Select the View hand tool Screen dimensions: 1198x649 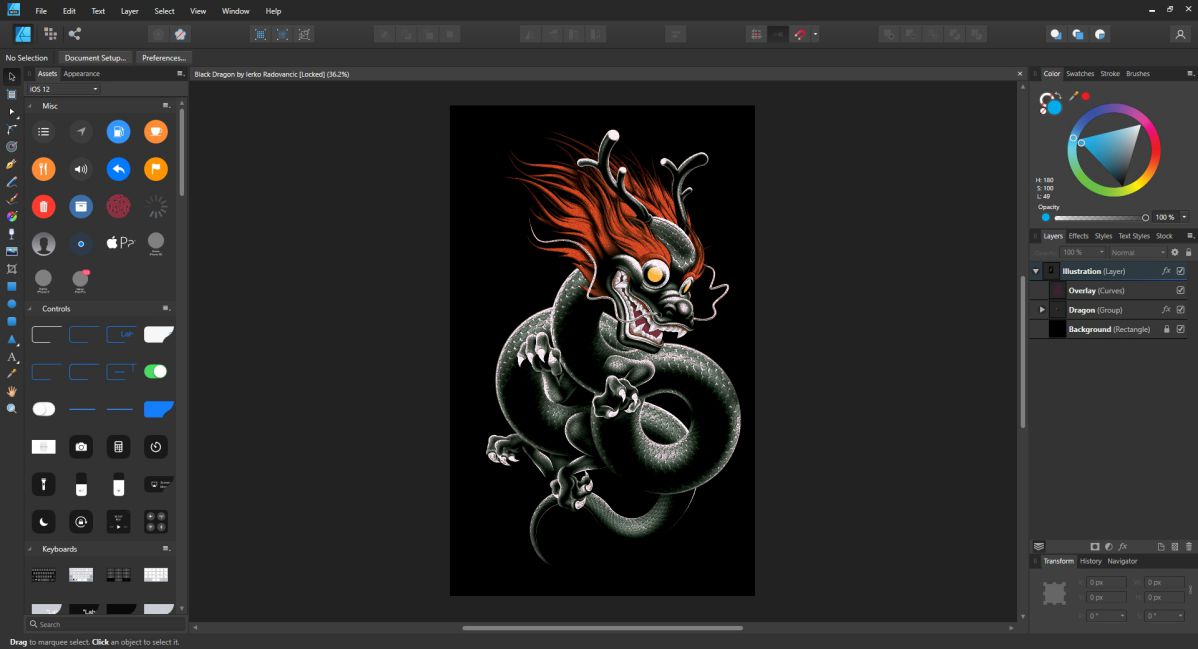[11, 391]
